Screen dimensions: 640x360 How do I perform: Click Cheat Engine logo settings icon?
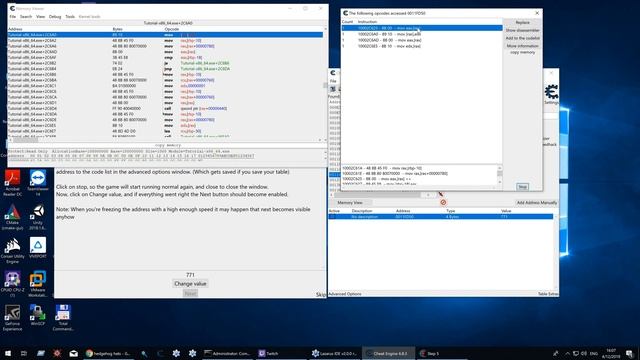tap(551, 92)
